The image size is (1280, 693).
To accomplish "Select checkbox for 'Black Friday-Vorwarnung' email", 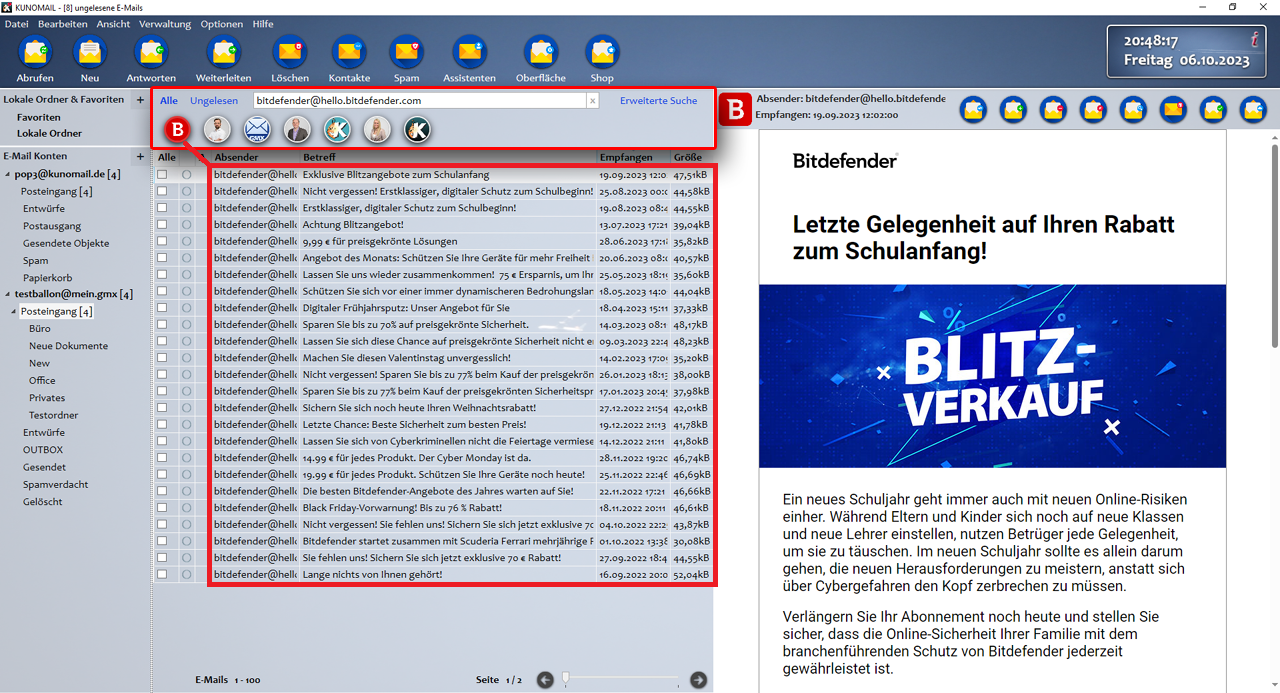I will (162, 508).
